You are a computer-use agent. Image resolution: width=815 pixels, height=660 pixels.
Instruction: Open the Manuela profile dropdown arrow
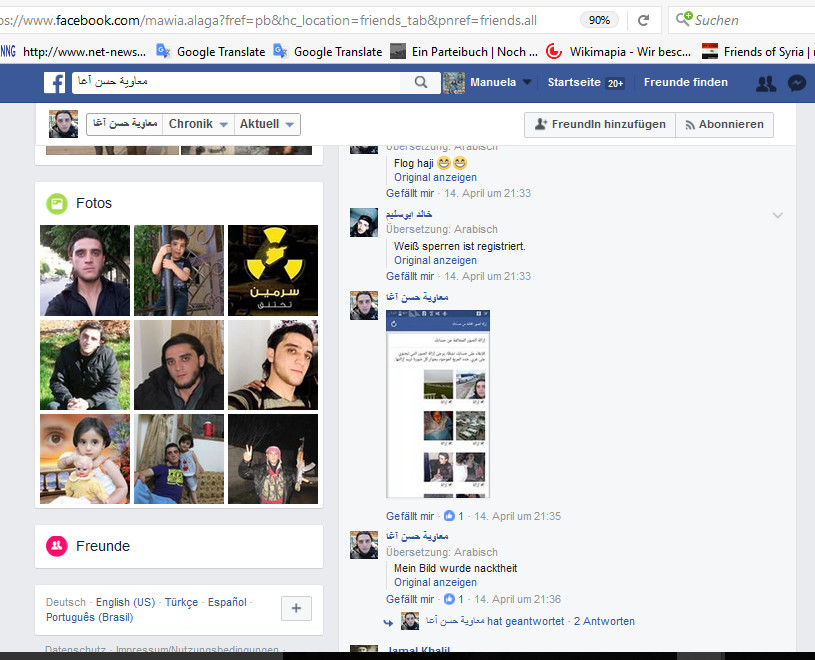pos(528,83)
